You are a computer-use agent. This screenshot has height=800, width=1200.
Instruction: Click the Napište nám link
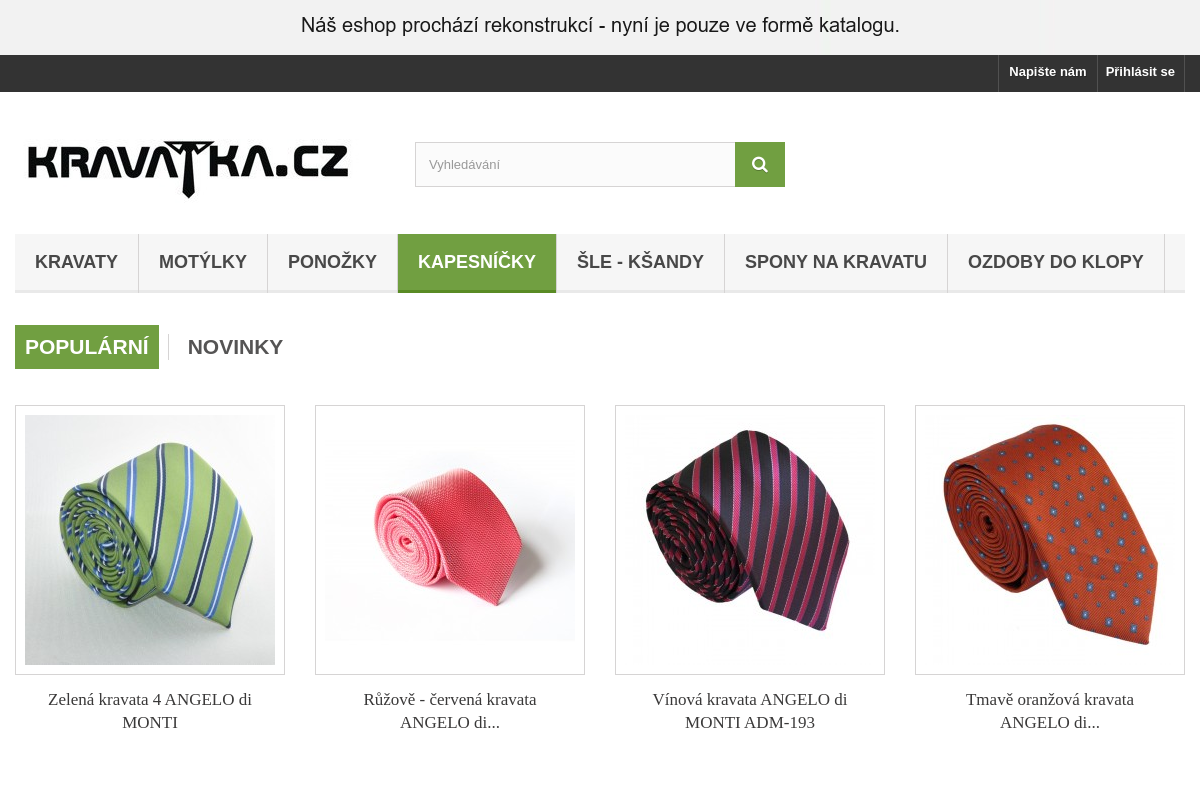1047,72
